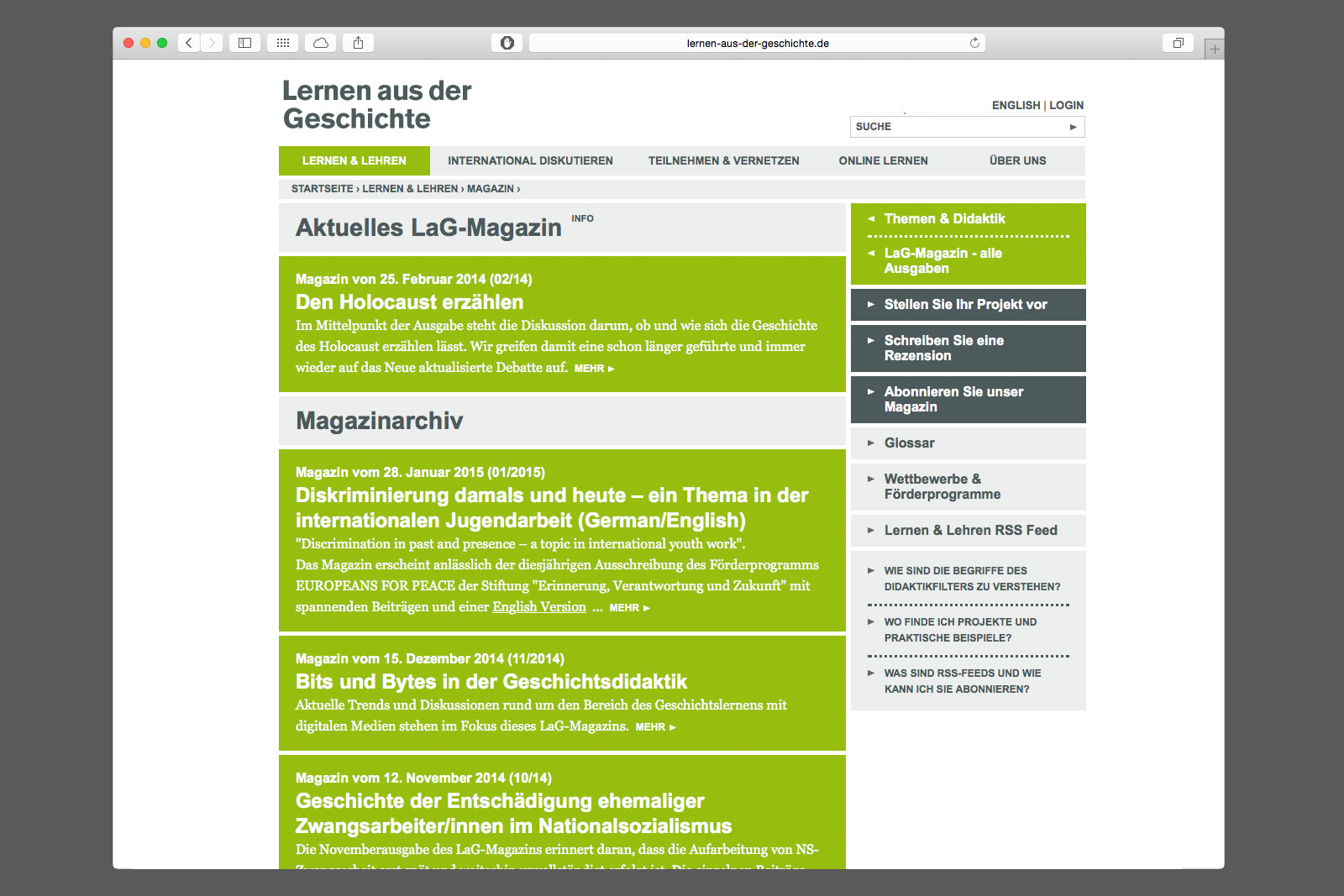The height and width of the screenshot is (896, 1344).
Task: Click the privacy shield icon
Action: tap(507, 43)
